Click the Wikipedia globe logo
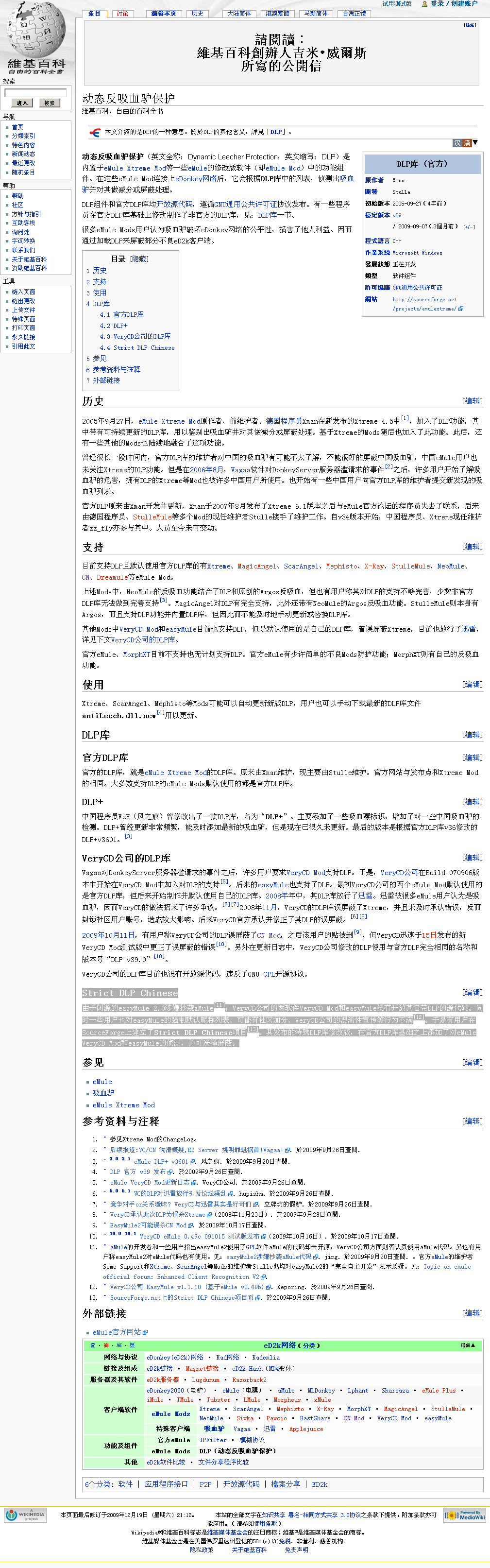The width and height of the screenshot is (490, 1568). (x=36, y=36)
